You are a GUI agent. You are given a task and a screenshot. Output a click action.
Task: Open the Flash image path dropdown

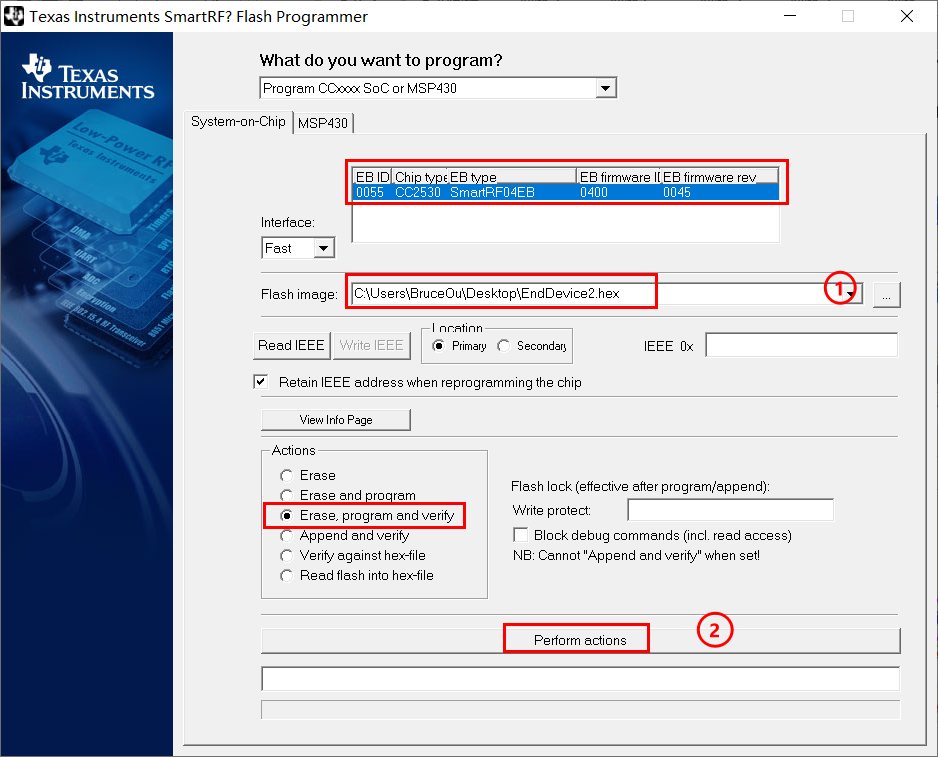tap(850, 294)
